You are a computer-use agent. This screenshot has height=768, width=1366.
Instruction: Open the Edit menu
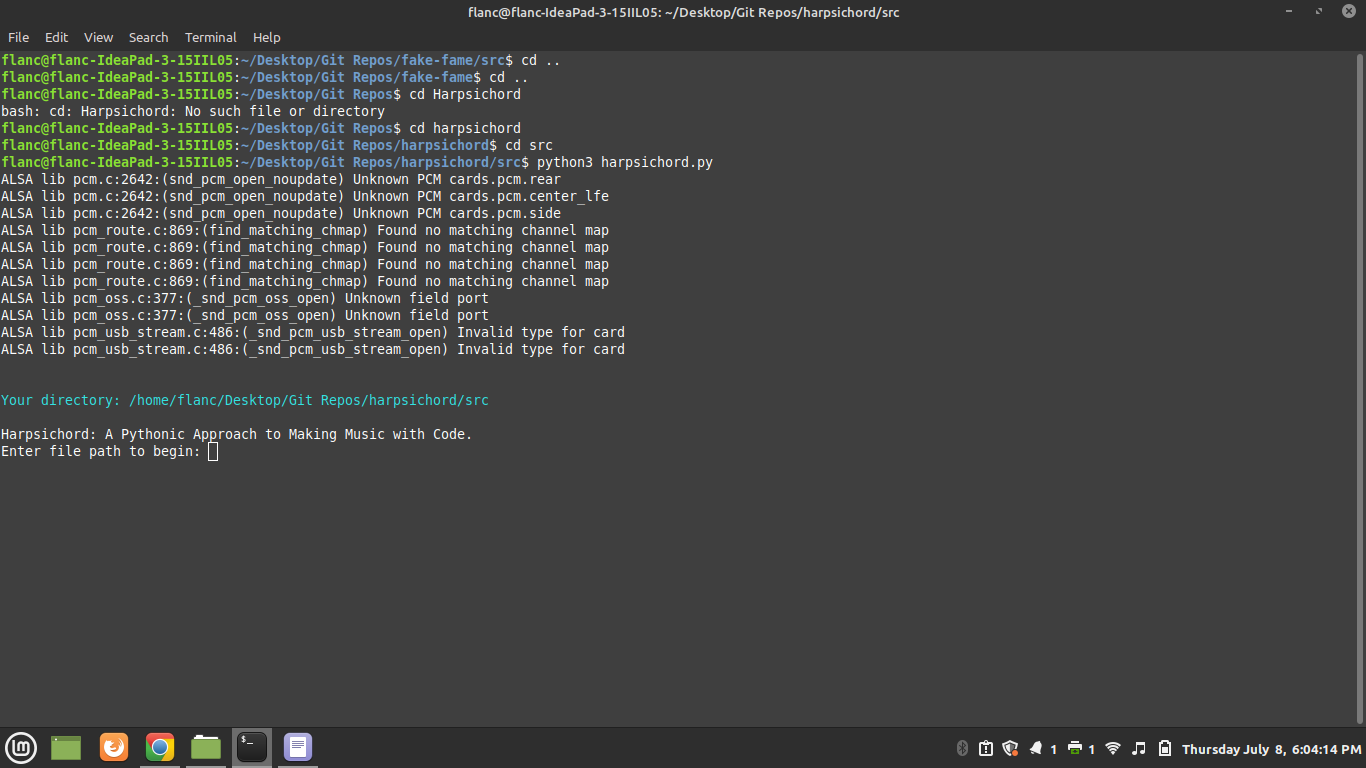[56, 37]
